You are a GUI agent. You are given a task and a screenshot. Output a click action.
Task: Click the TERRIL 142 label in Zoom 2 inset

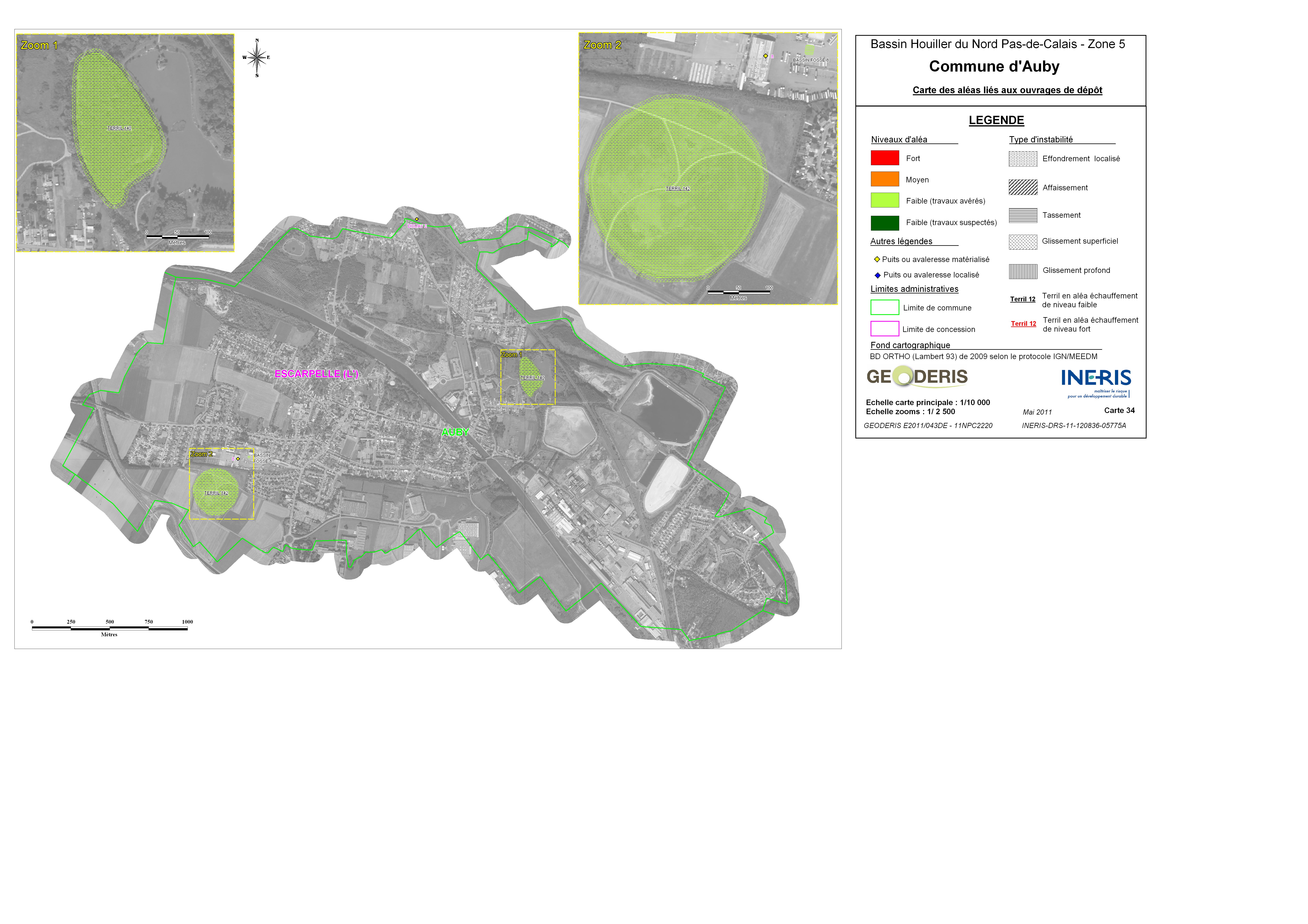(678, 189)
